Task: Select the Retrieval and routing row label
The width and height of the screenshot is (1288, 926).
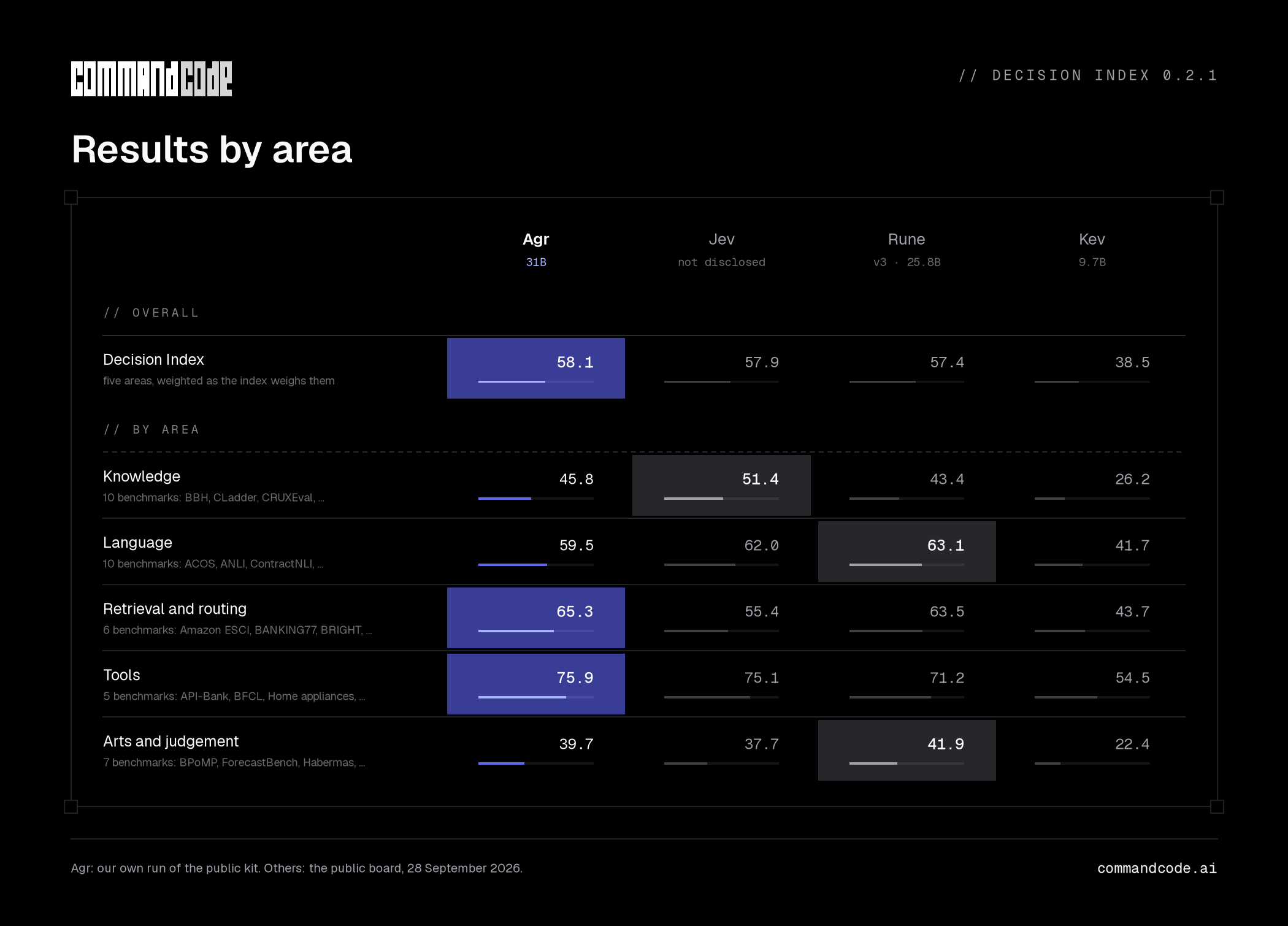Action: (175, 609)
